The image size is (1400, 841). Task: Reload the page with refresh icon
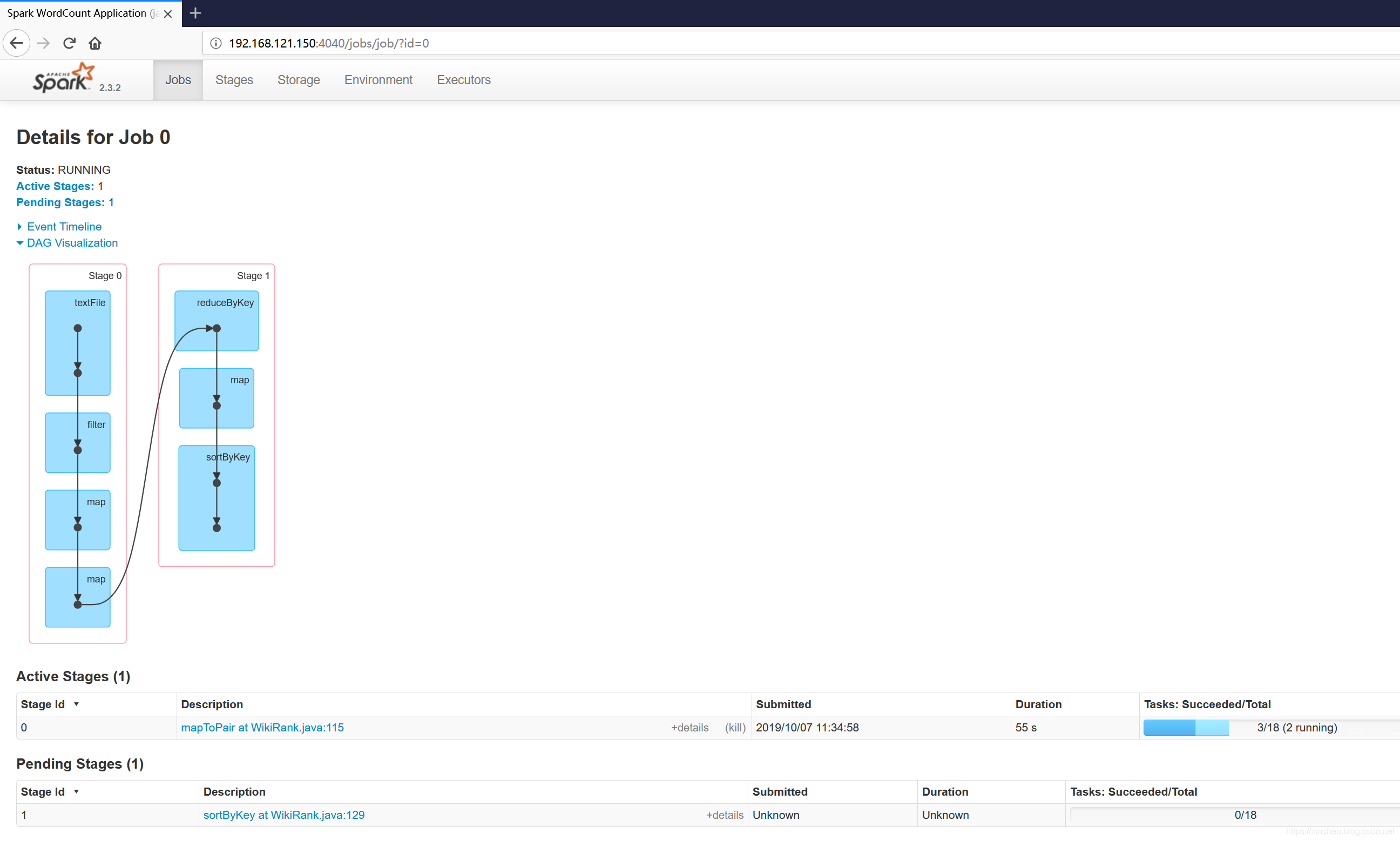[69, 43]
